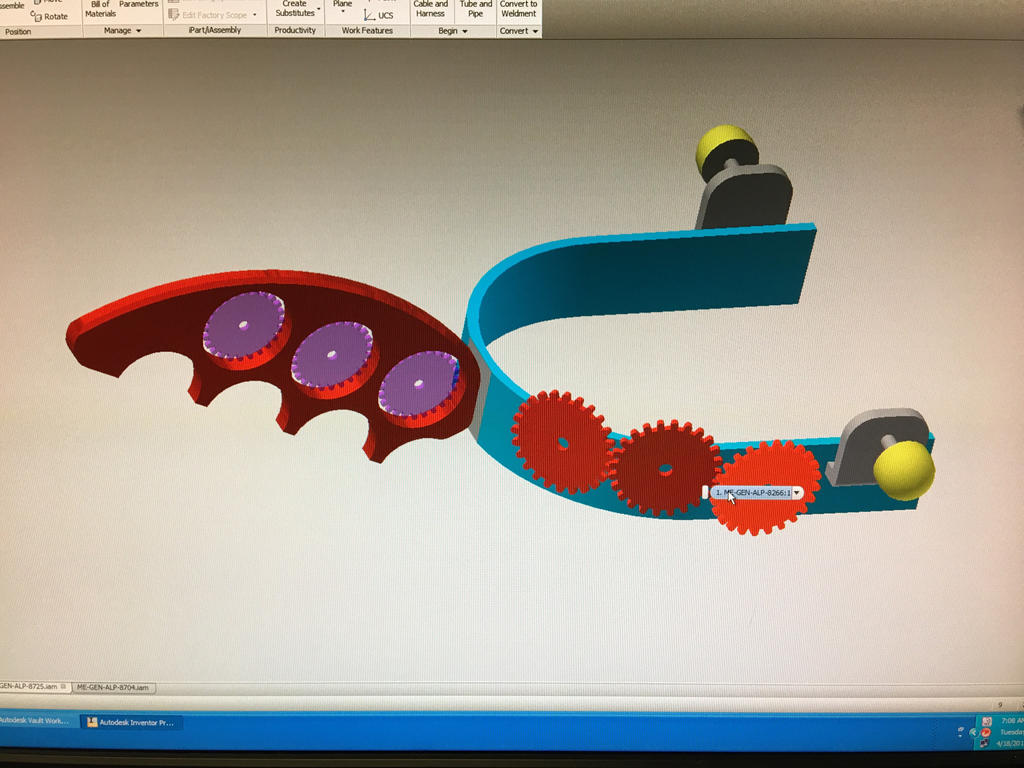Click Convert to Weldment
This screenshot has height=768, width=1024.
click(519, 8)
